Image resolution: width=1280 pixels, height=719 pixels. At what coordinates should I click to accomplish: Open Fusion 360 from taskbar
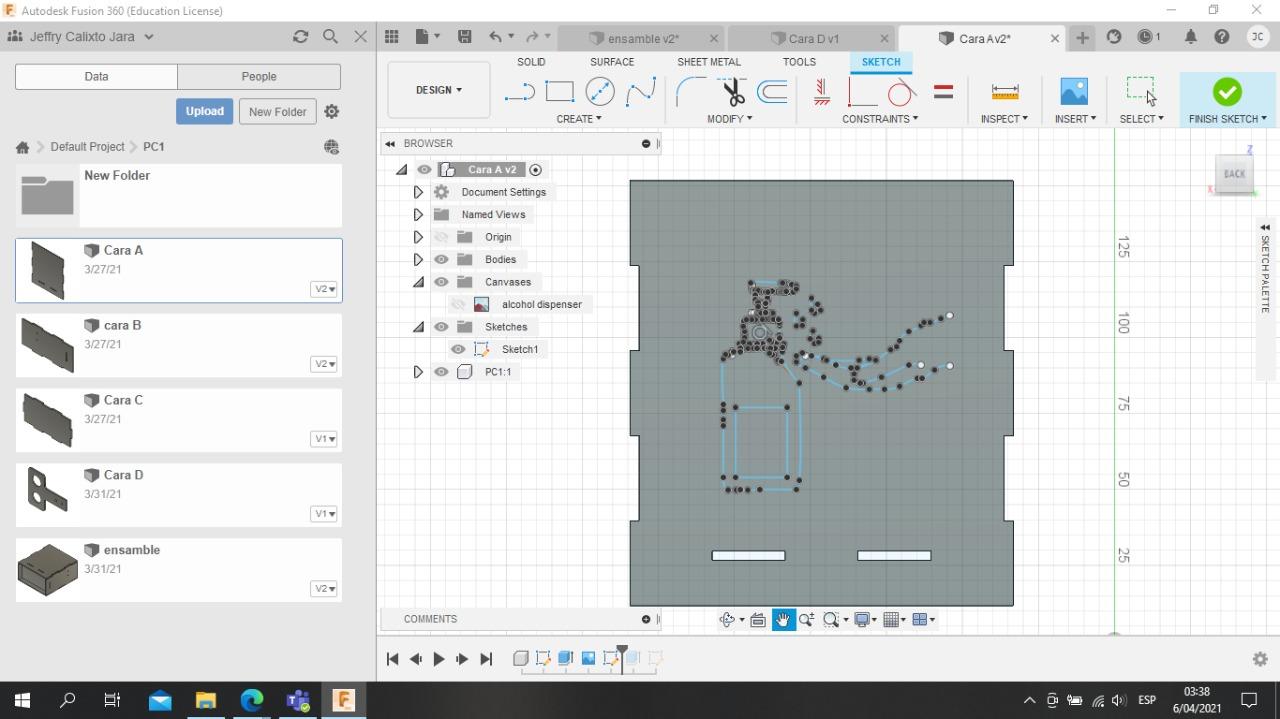coord(343,699)
